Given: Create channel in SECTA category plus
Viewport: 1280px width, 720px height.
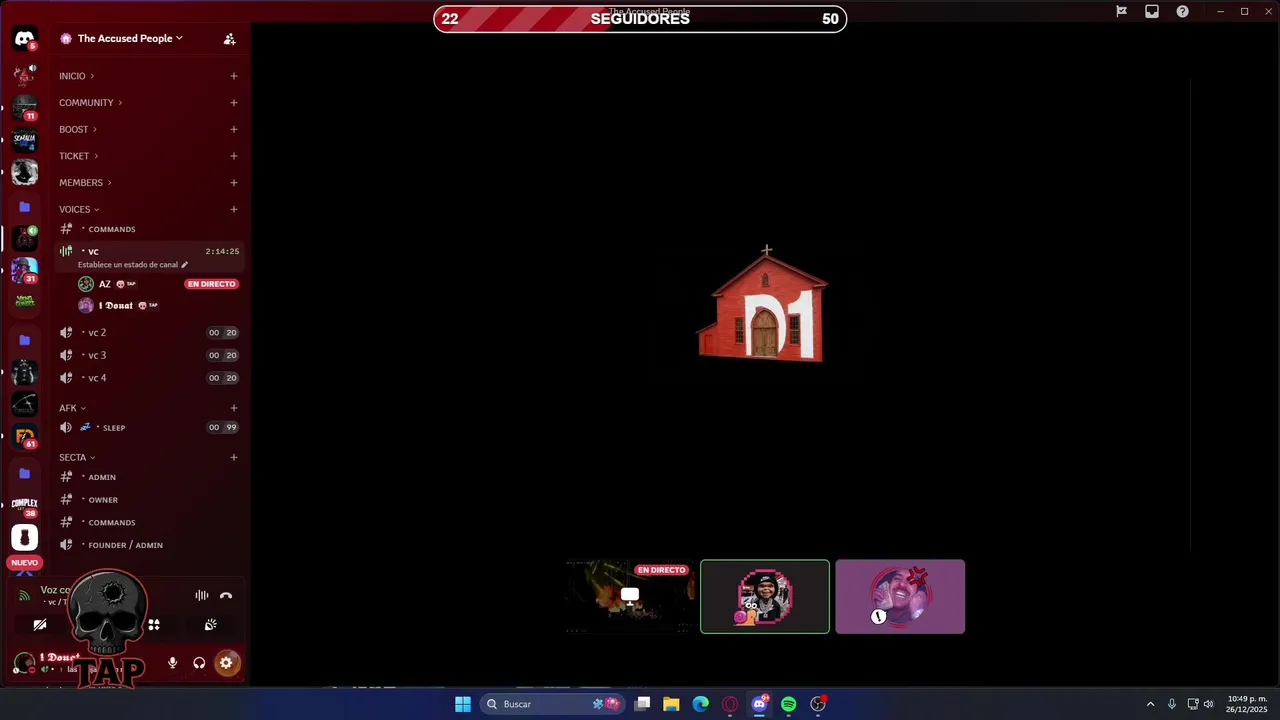Looking at the screenshot, I should [234, 458].
